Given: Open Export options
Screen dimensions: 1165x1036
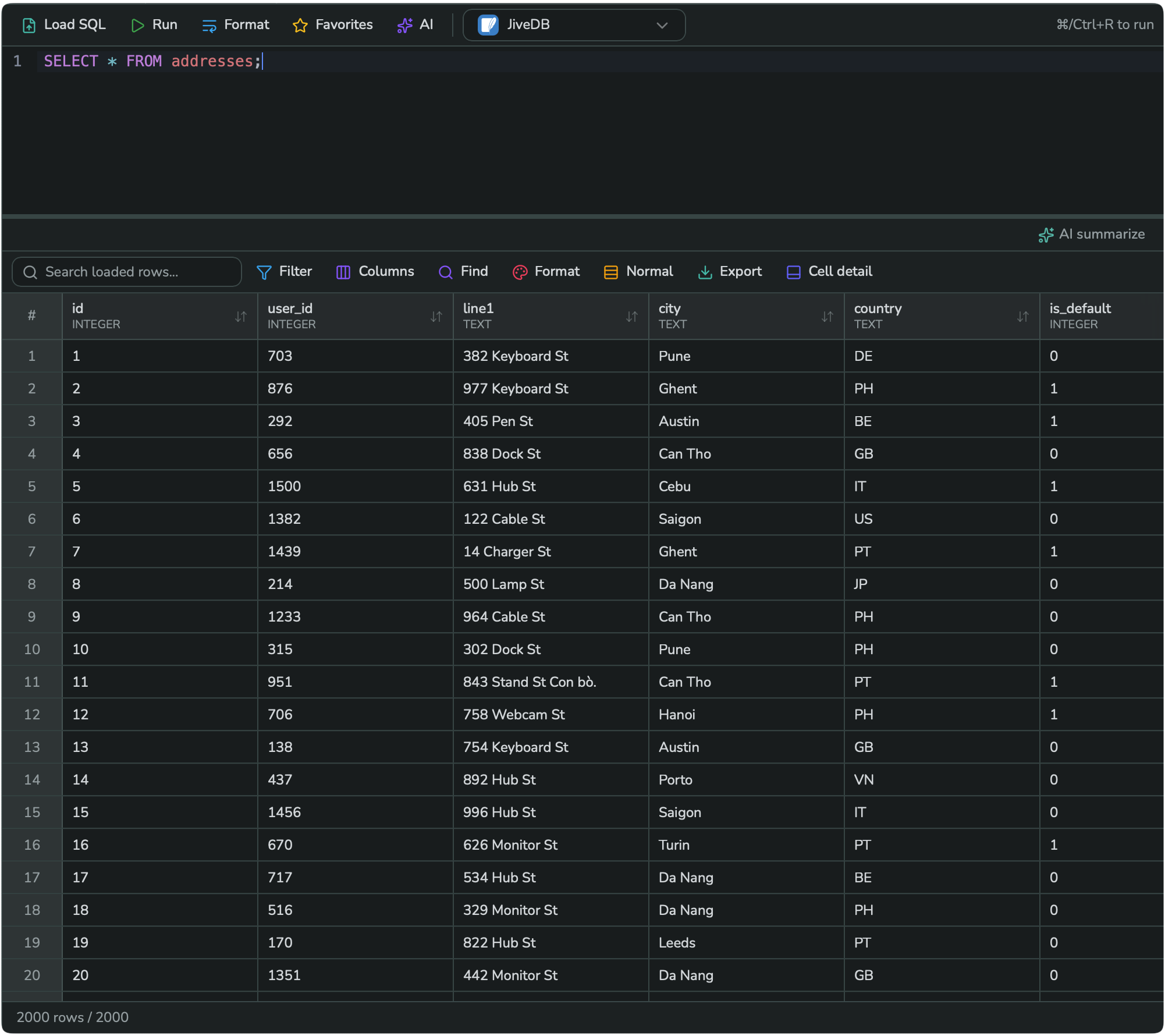Looking at the screenshot, I should pyautogui.click(x=730, y=272).
